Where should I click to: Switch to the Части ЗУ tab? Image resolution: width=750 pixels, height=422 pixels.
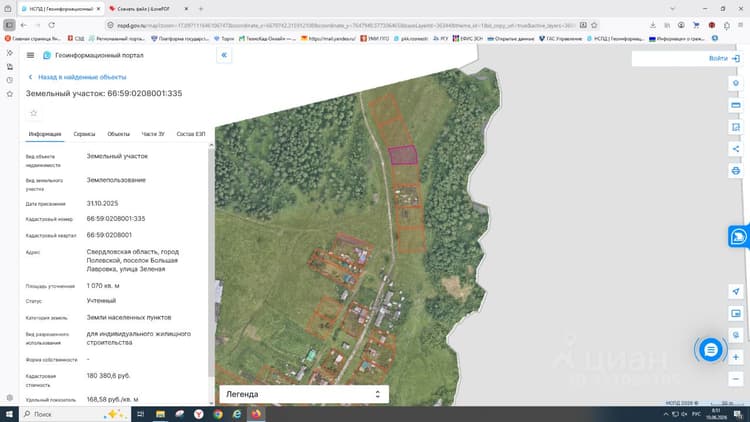pos(153,134)
